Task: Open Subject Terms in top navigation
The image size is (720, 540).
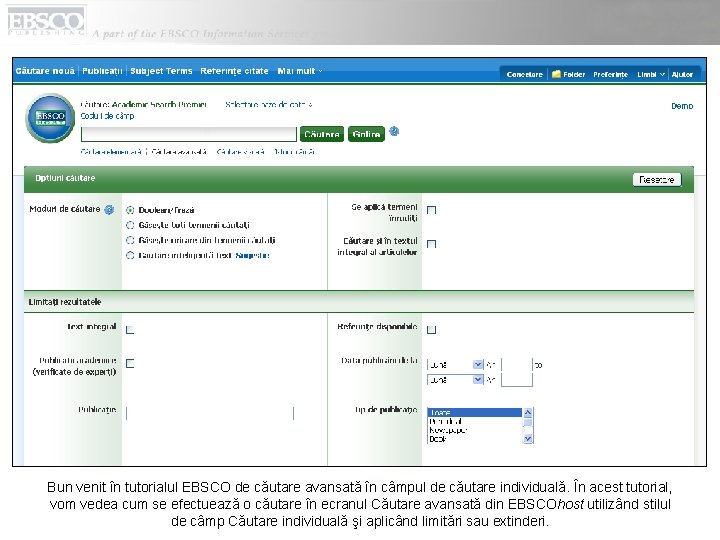Action: tap(161, 71)
